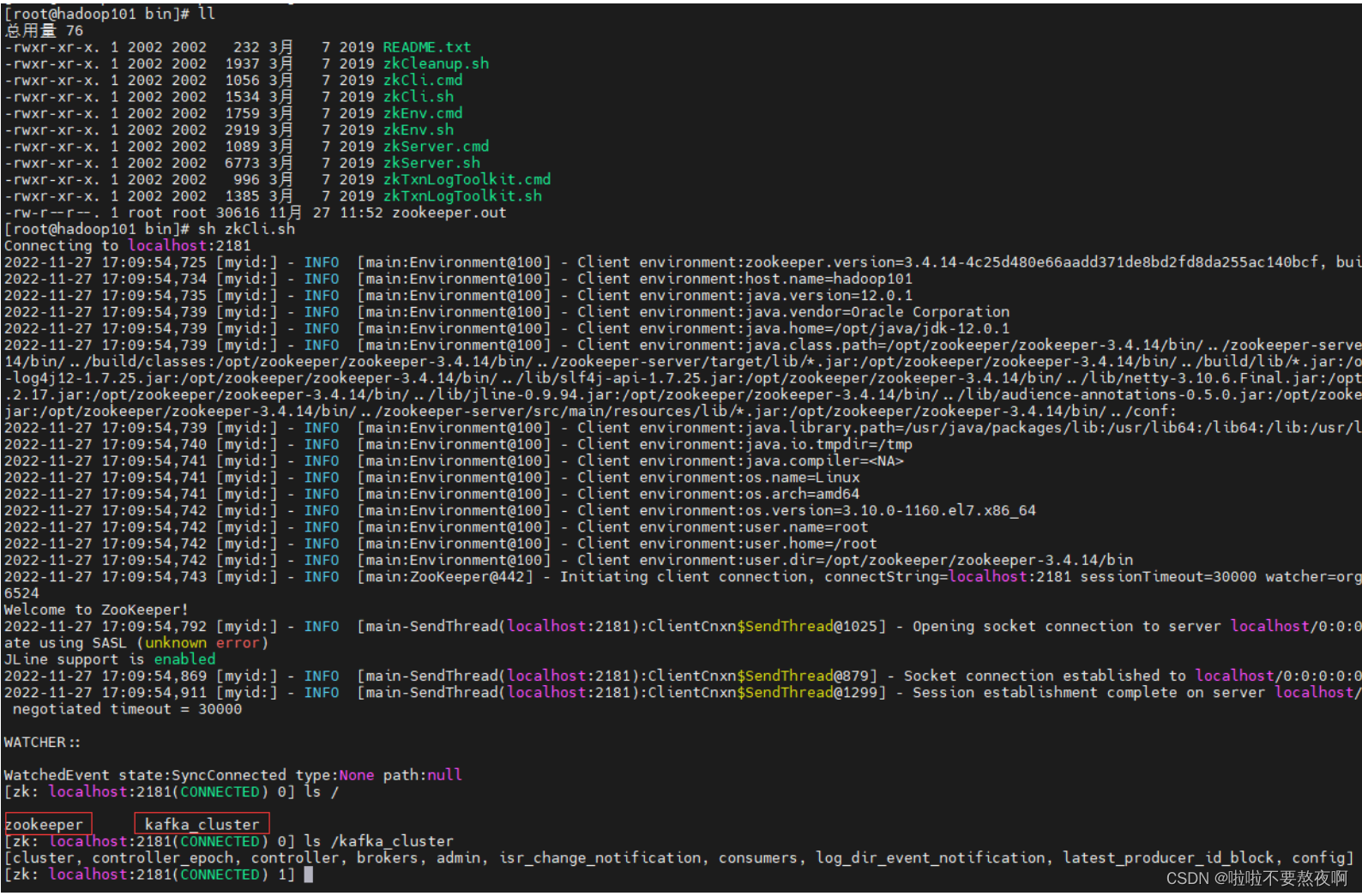The height and width of the screenshot is (896, 1362).
Task: Click 'java.io.tmpdir=/tmp' text
Action: click(829, 444)
